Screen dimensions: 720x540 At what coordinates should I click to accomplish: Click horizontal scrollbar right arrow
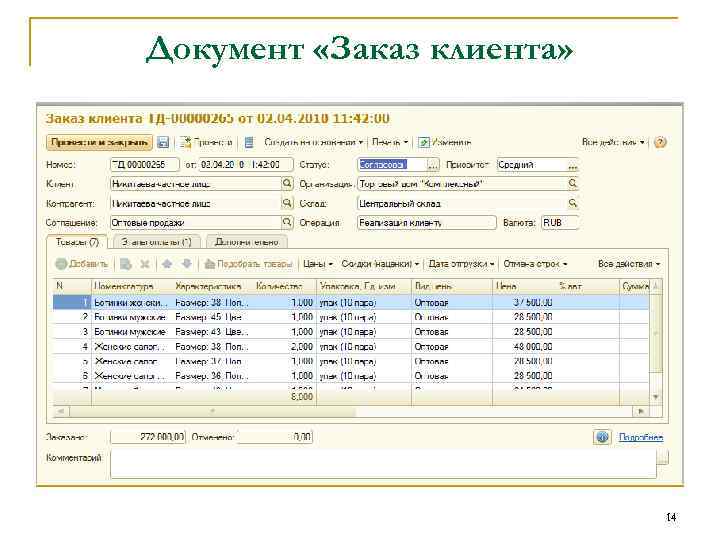click(x=641, y=411)
